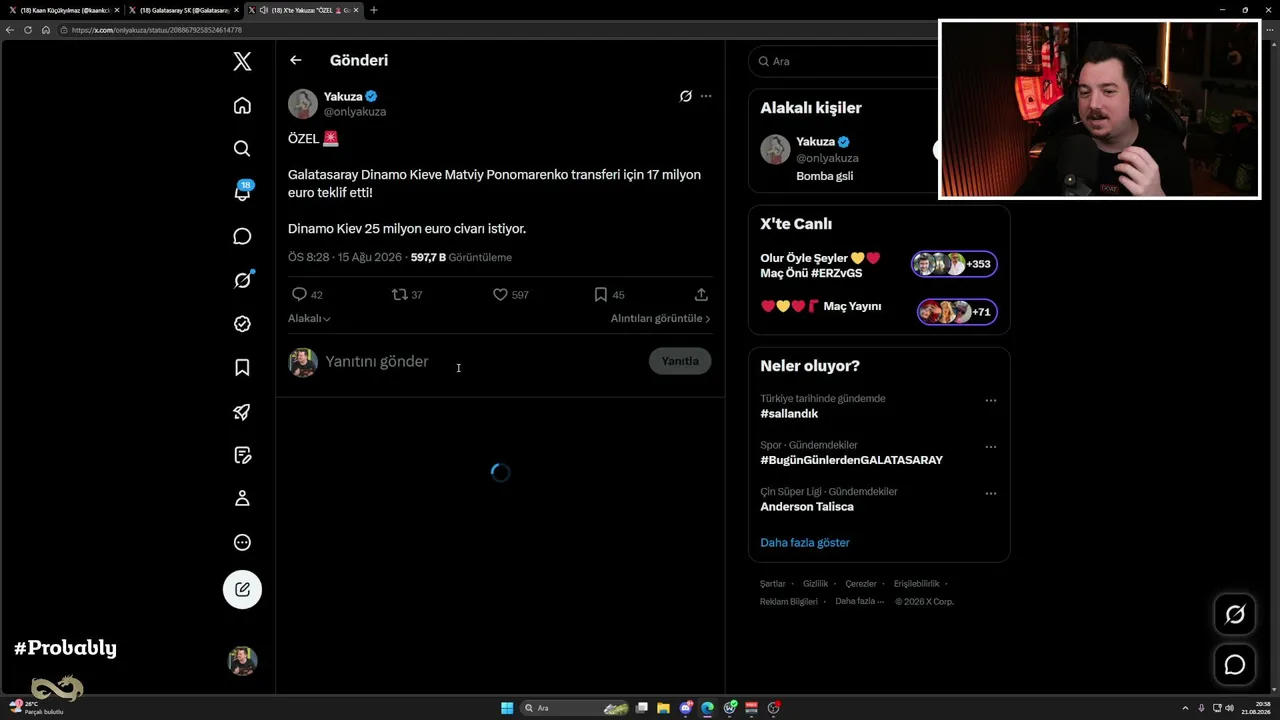Open Grok from the left sidebar
Viewport: 1280px width, 720px height.
point(242,280)
